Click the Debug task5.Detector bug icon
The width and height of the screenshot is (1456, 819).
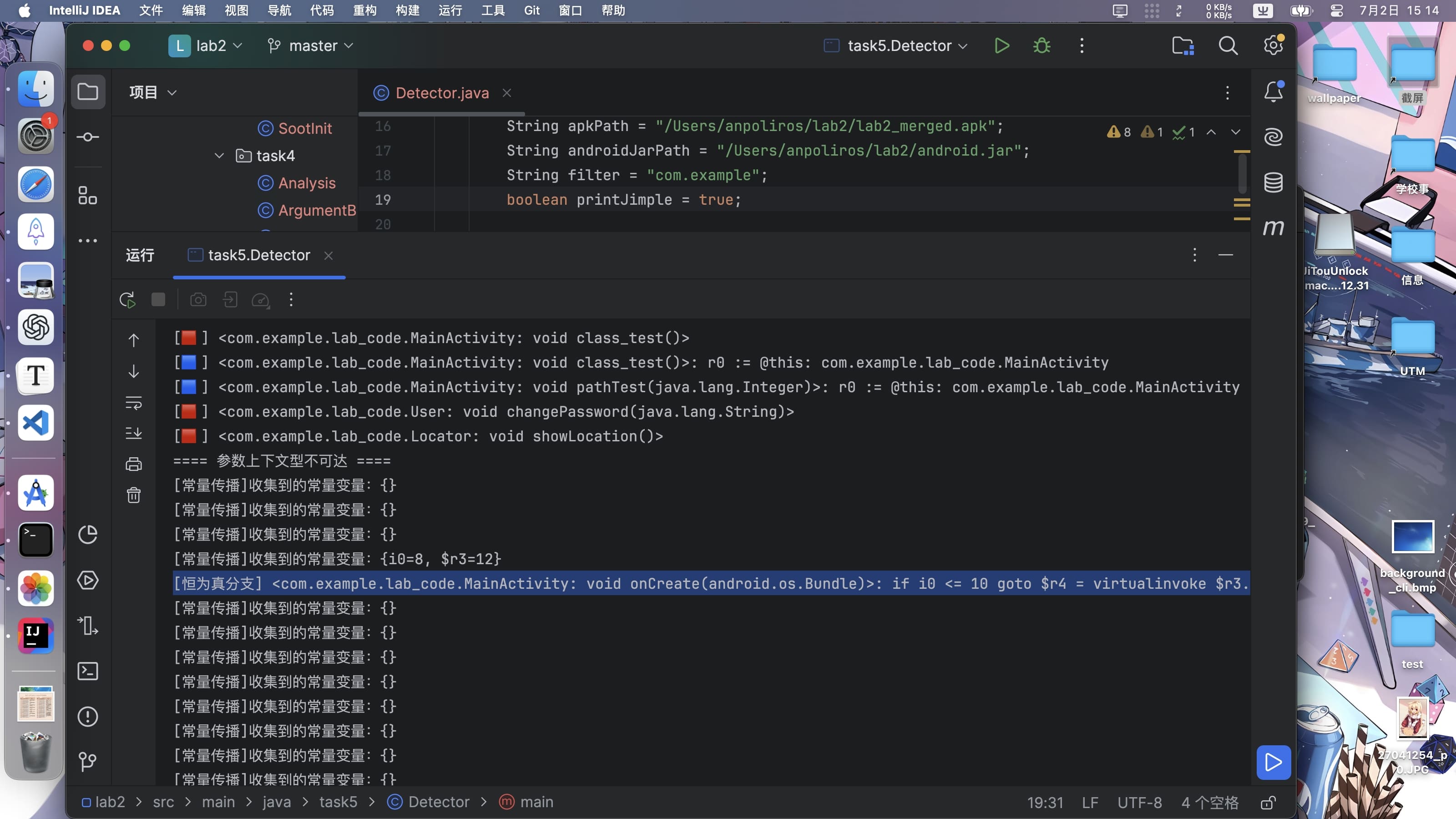(x=1041, y=46)
